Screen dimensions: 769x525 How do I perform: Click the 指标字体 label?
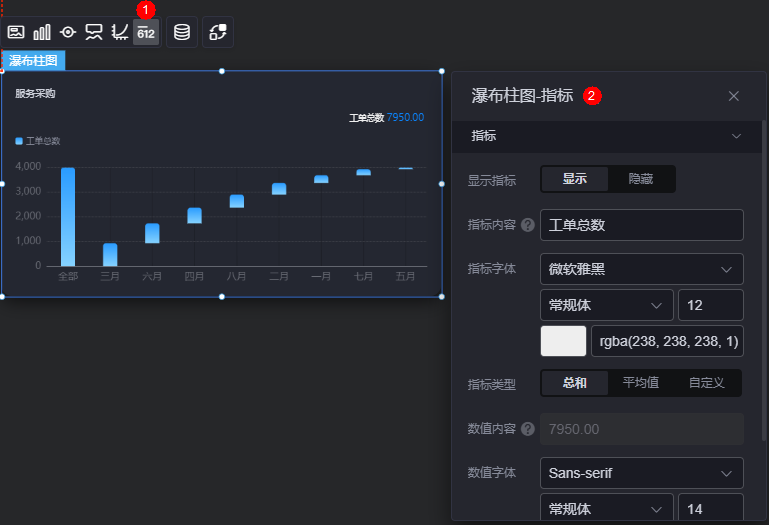(x=491, y=269)
